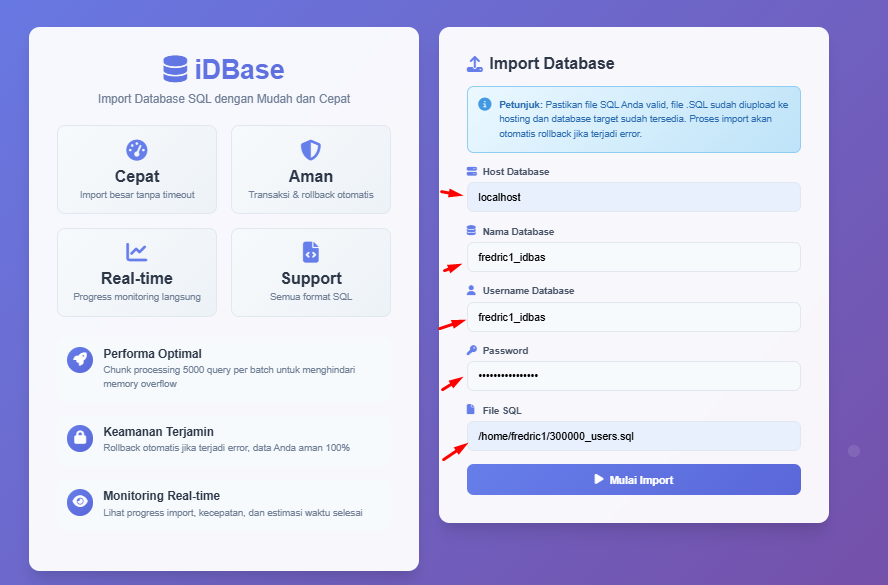
Task: Click the code file icon above Support
Action: tap(311, 252)
